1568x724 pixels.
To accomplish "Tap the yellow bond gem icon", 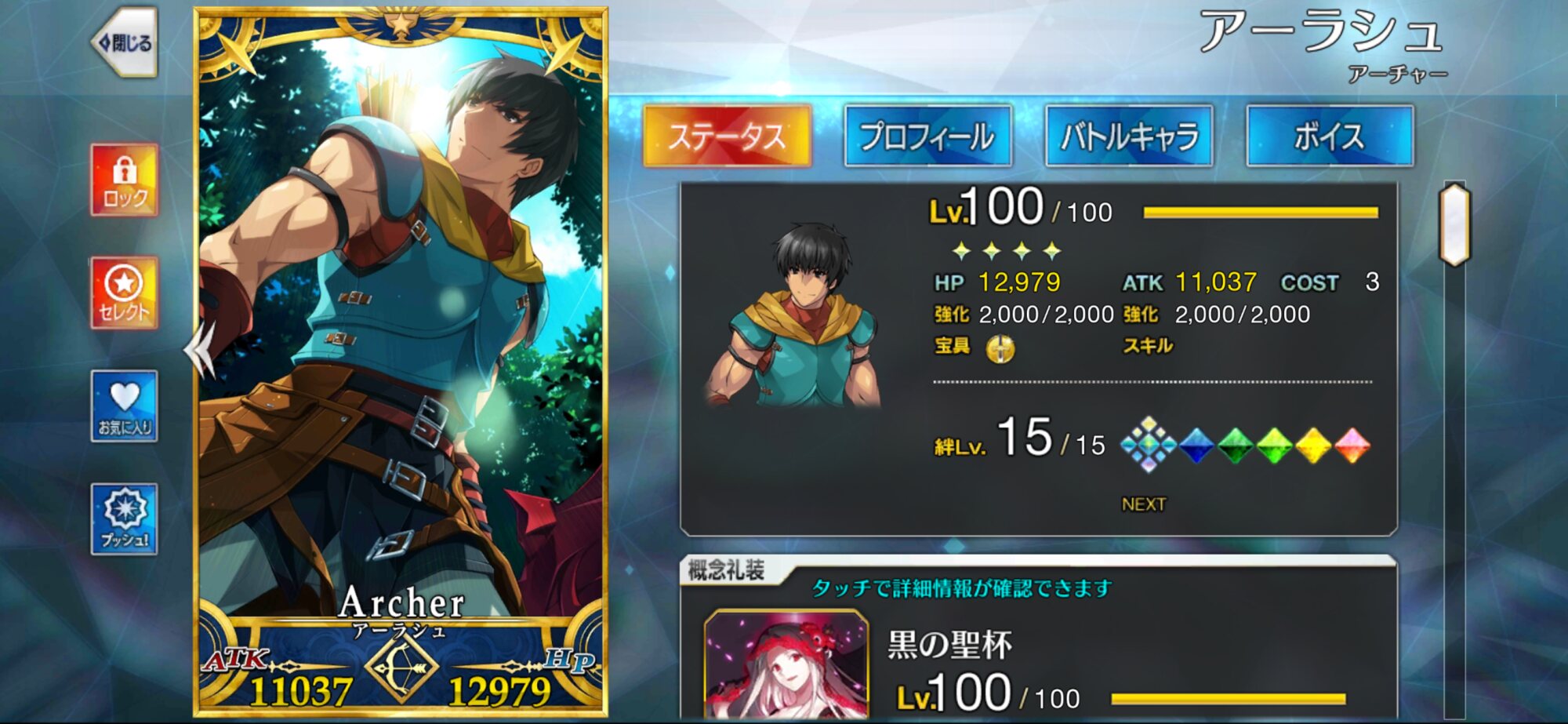I will [1313, 446].
